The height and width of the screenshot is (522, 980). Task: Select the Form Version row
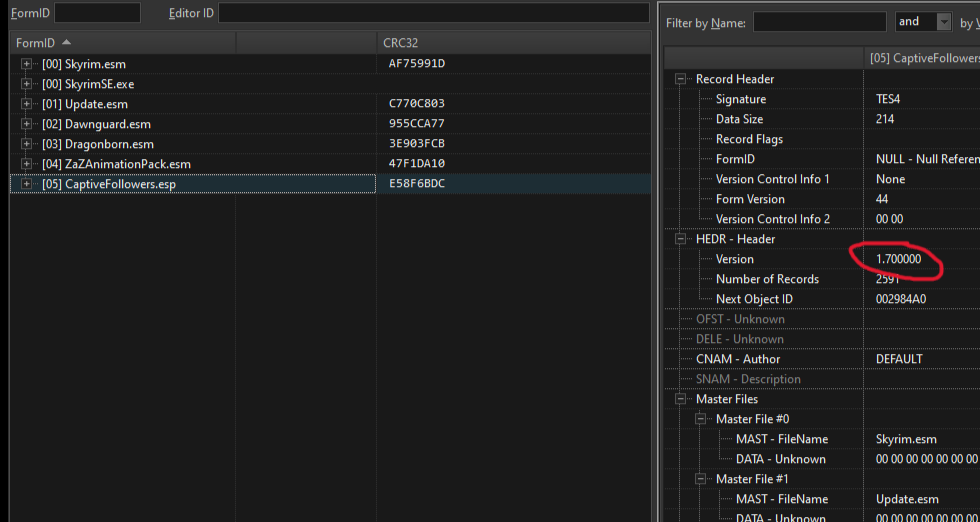coord(822,199)
